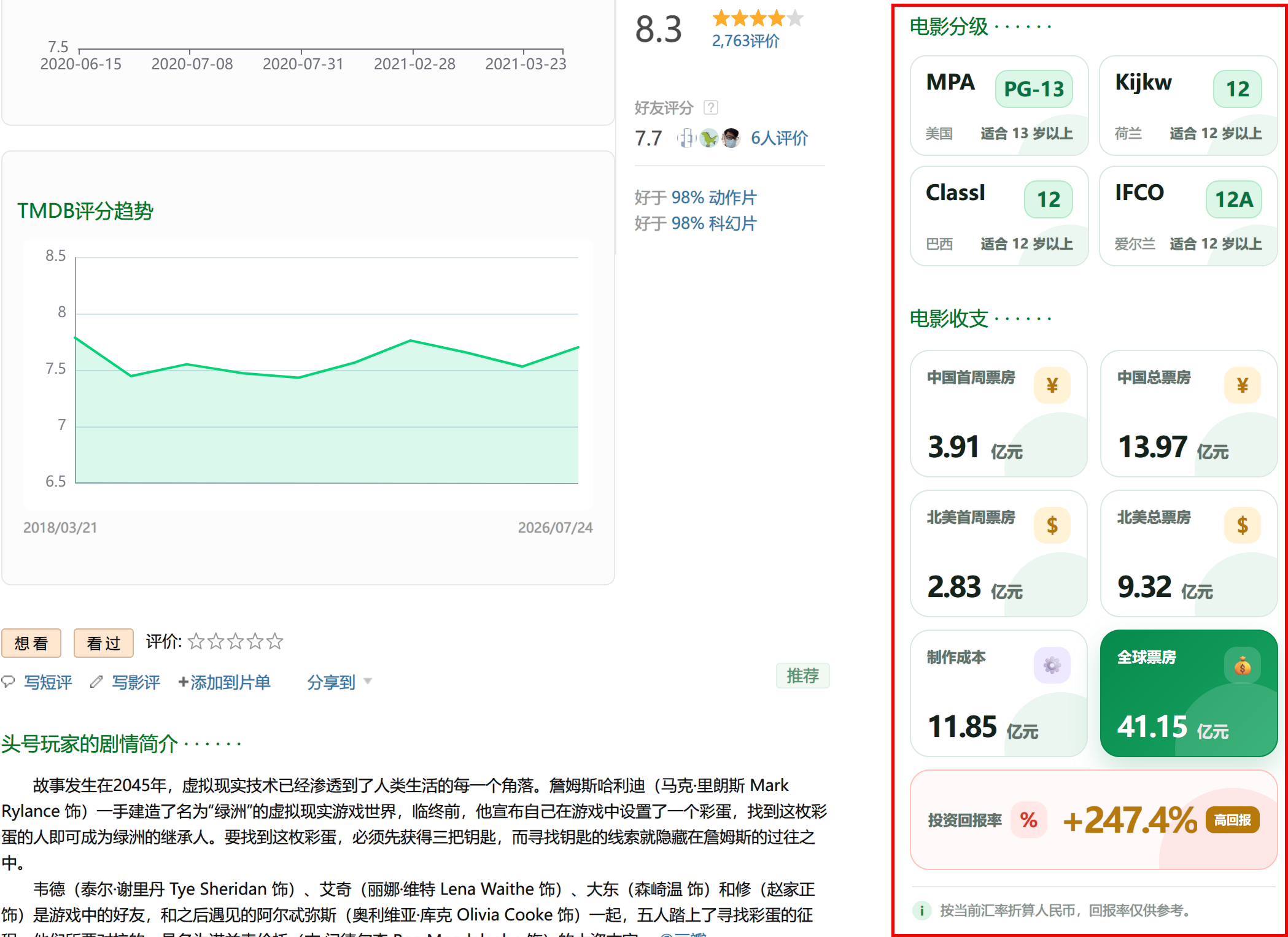Open the 写短评 link

pos(48,682)
